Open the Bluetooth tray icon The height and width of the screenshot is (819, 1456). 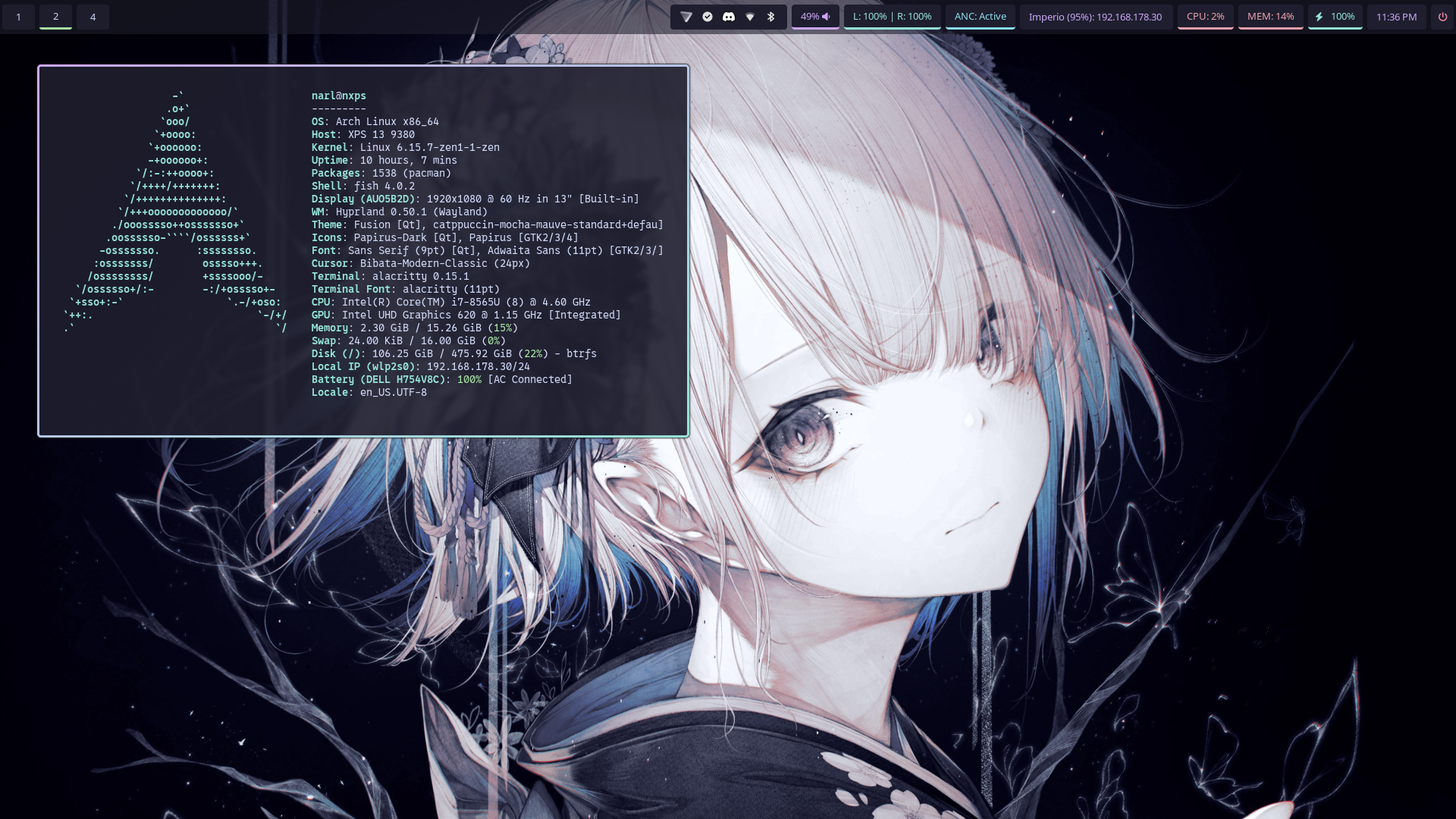coord(771,17)
